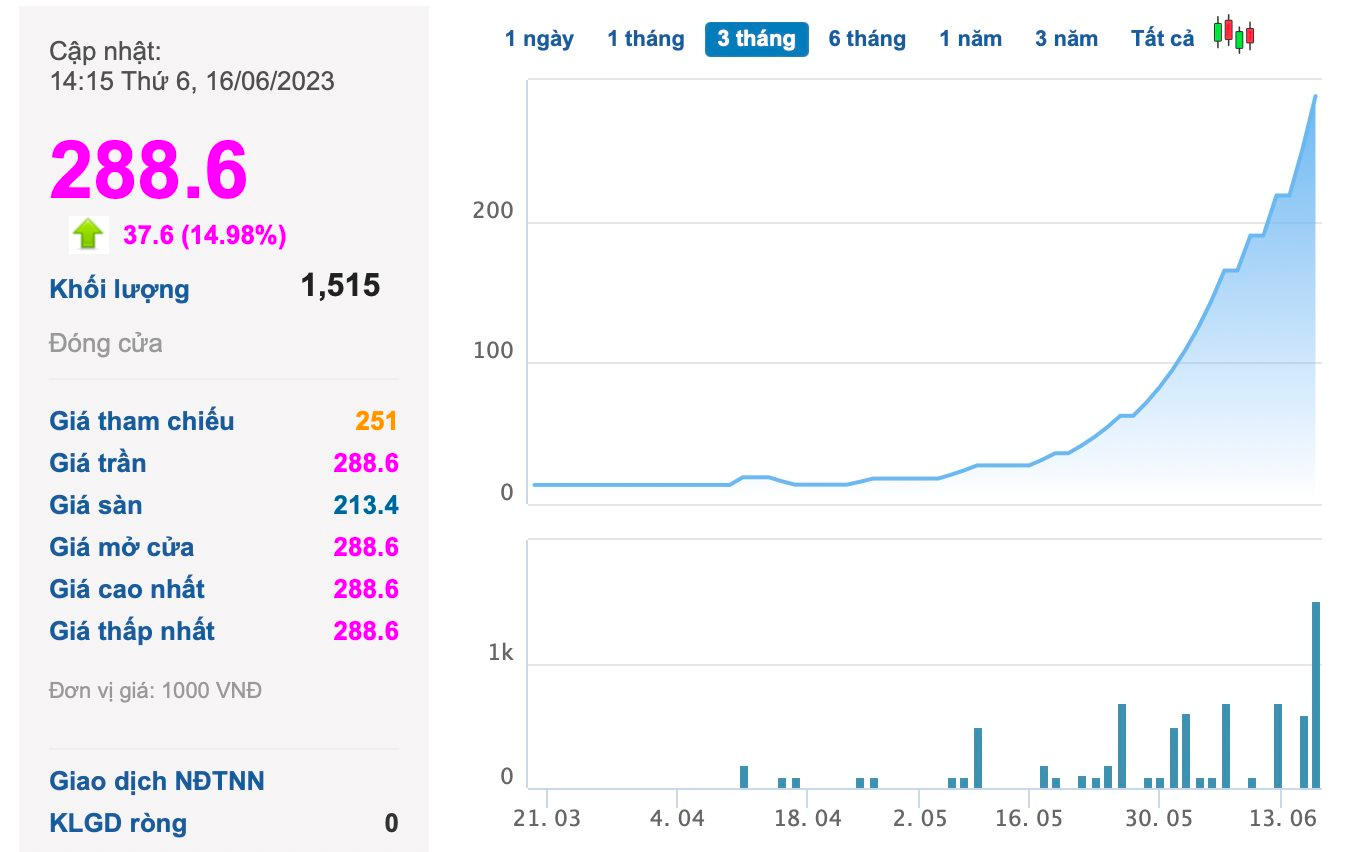
Task: Select the Tất cả time range tab
Action: (x=1163, y=39)
